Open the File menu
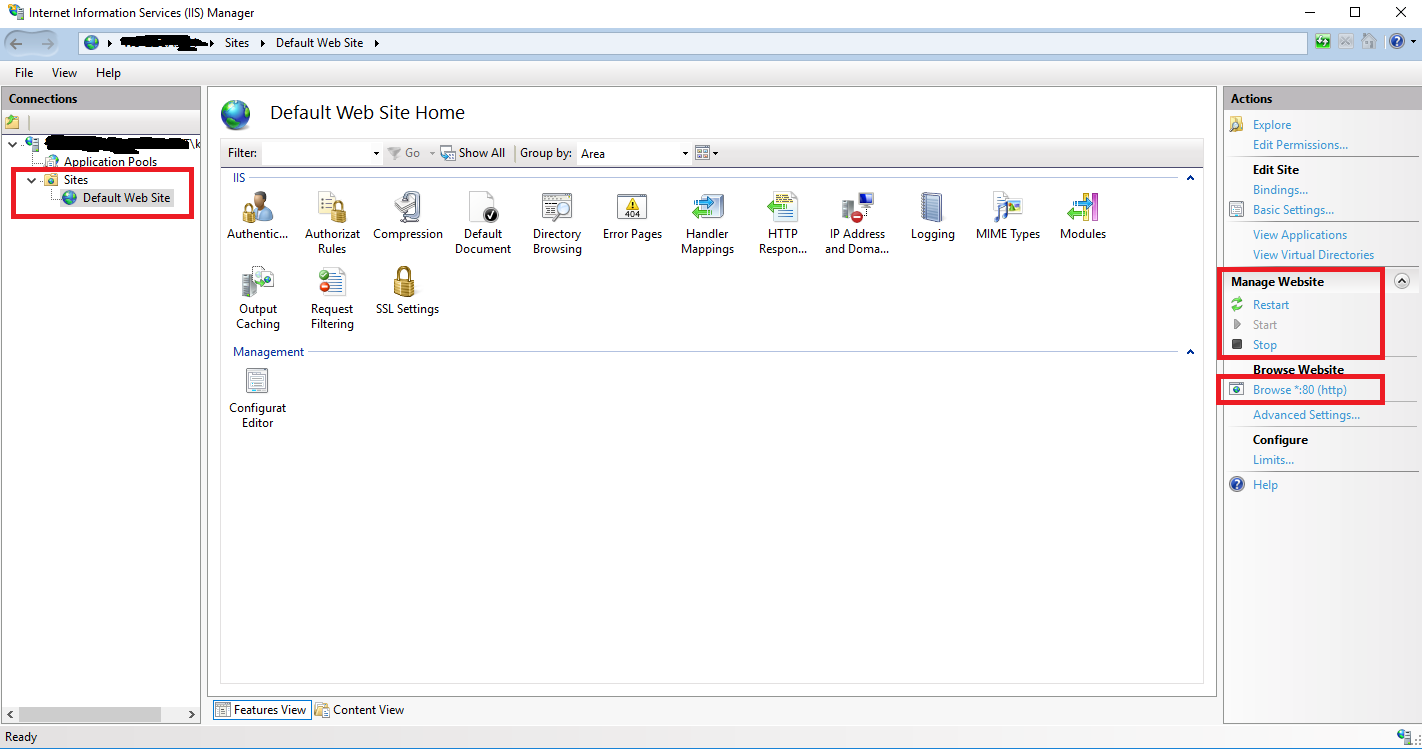Image resolution: width=1422 pixels, height=749 pixels. pyautogui.click(x=24, y=73)
